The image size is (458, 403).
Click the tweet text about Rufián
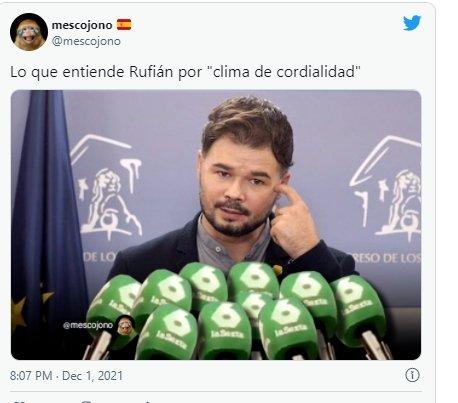[185, 72]
